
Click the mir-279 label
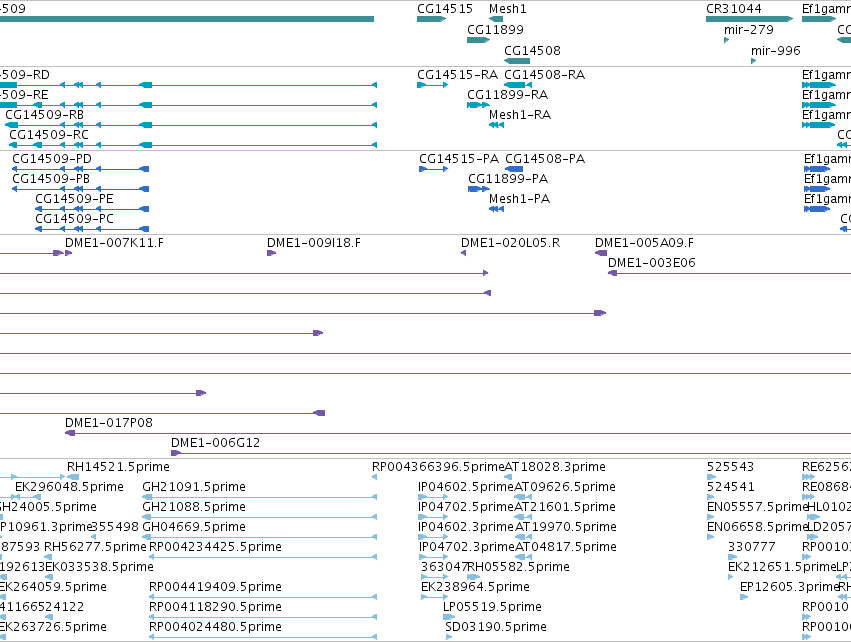pos(748,30)
